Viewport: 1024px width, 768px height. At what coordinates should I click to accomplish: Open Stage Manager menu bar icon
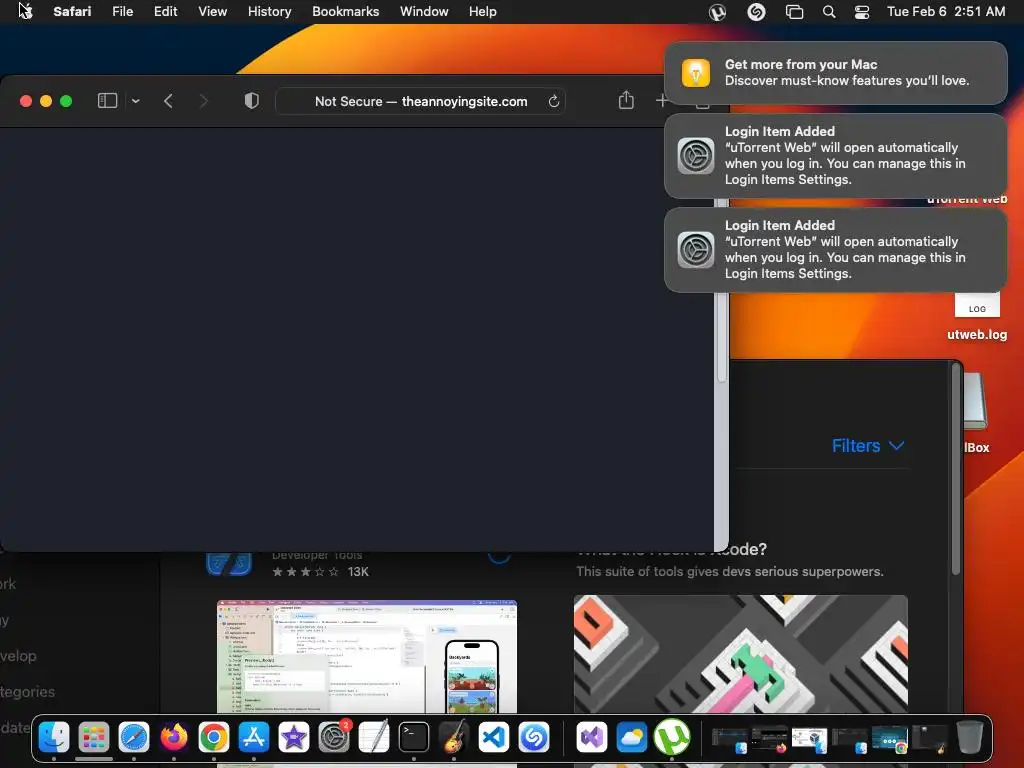794,12
